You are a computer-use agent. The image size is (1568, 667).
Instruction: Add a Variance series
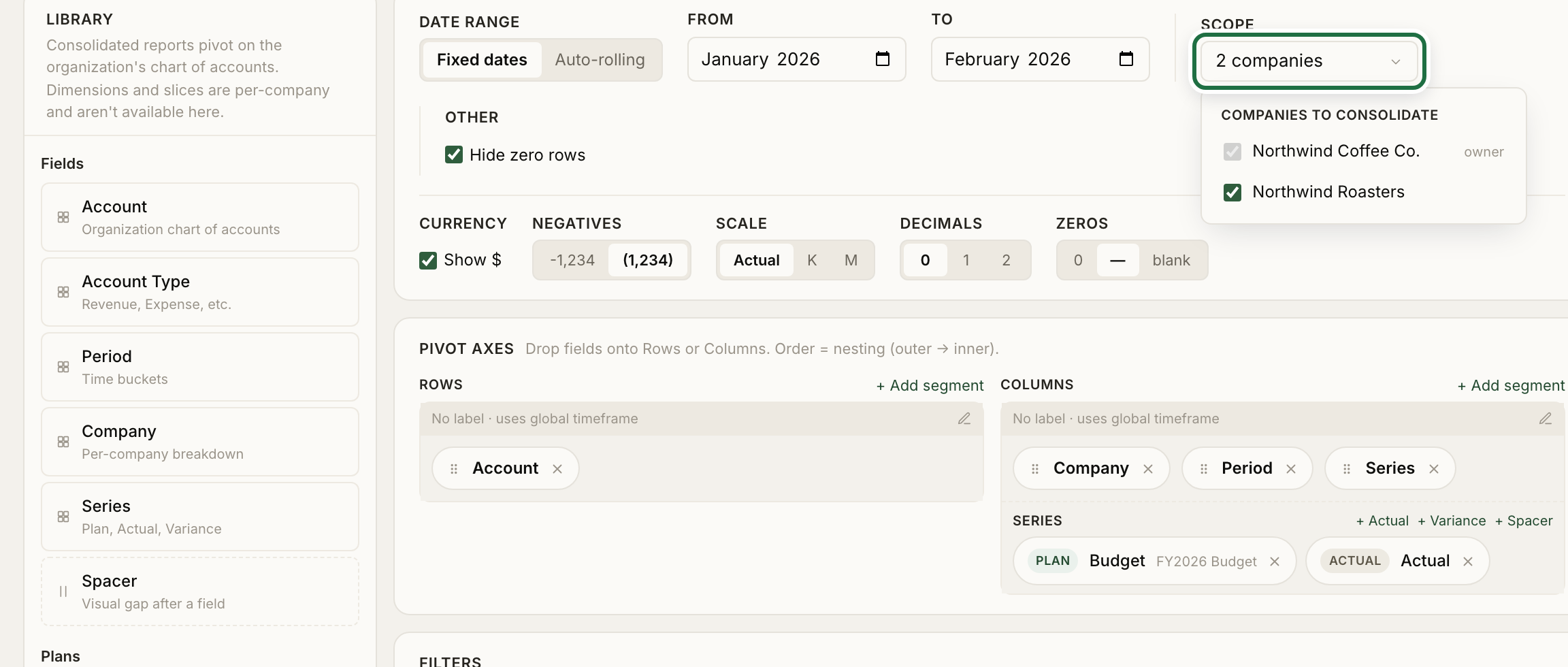point(1452,521)
